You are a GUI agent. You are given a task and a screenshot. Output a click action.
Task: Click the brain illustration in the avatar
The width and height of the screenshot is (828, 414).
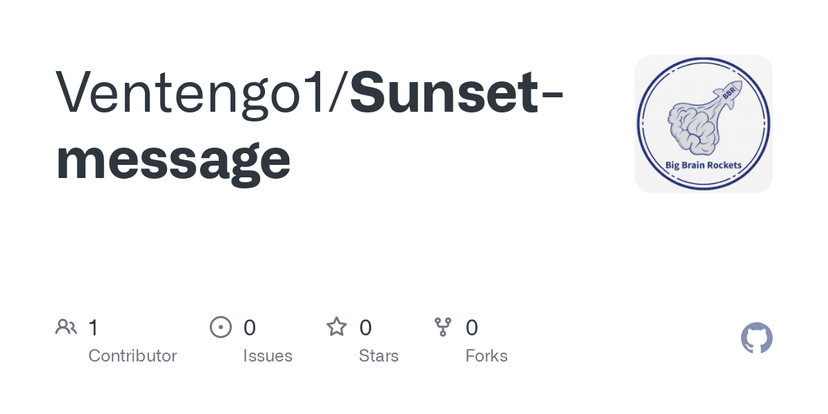coord(694,126)
